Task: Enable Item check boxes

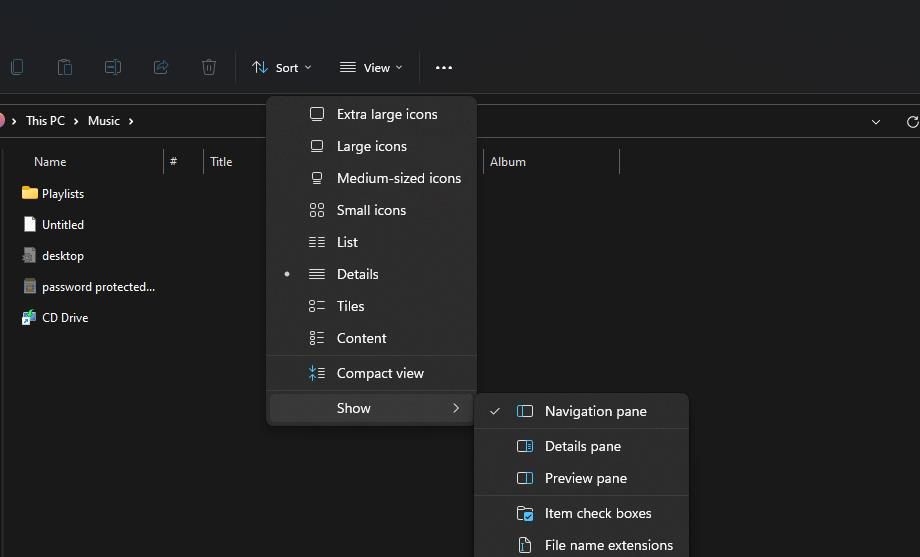Action: pyautogui.click(x=597, y=513)
